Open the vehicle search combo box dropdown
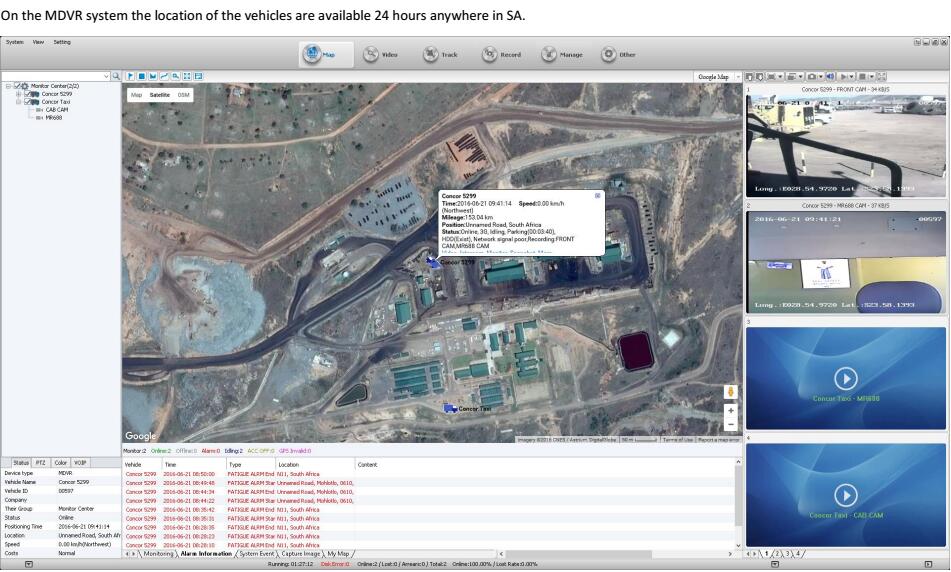The image size is (951, 572). click(x=106, y=76)
